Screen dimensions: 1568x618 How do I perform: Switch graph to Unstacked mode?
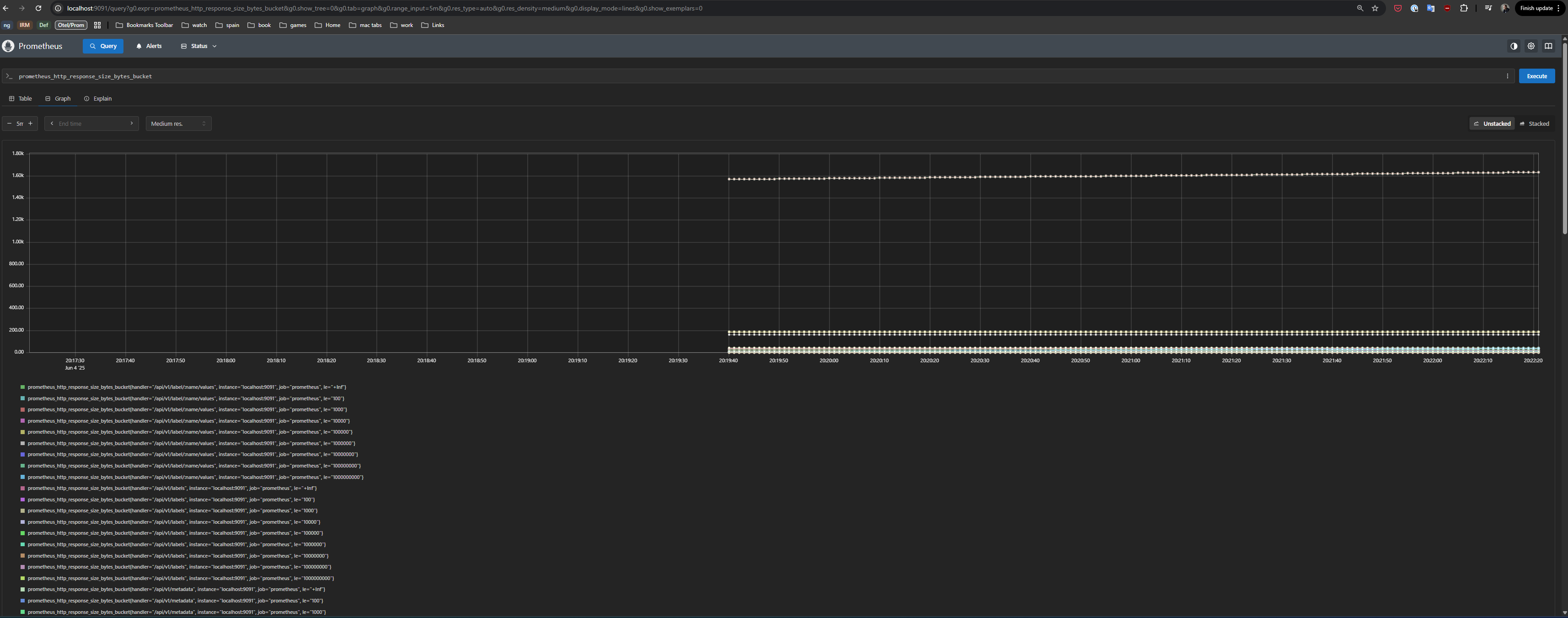click(1492, 124)
